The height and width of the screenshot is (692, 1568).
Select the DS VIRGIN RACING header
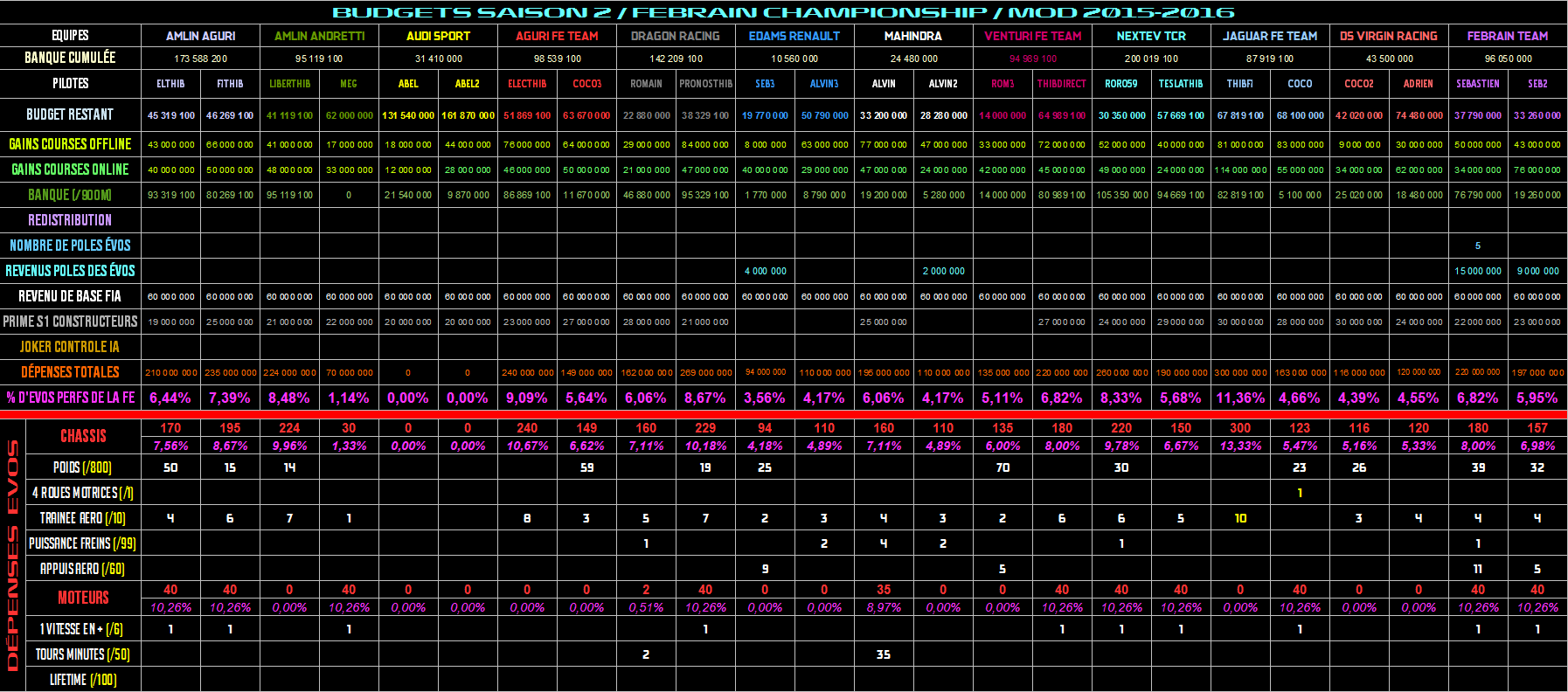[1388, 36]
